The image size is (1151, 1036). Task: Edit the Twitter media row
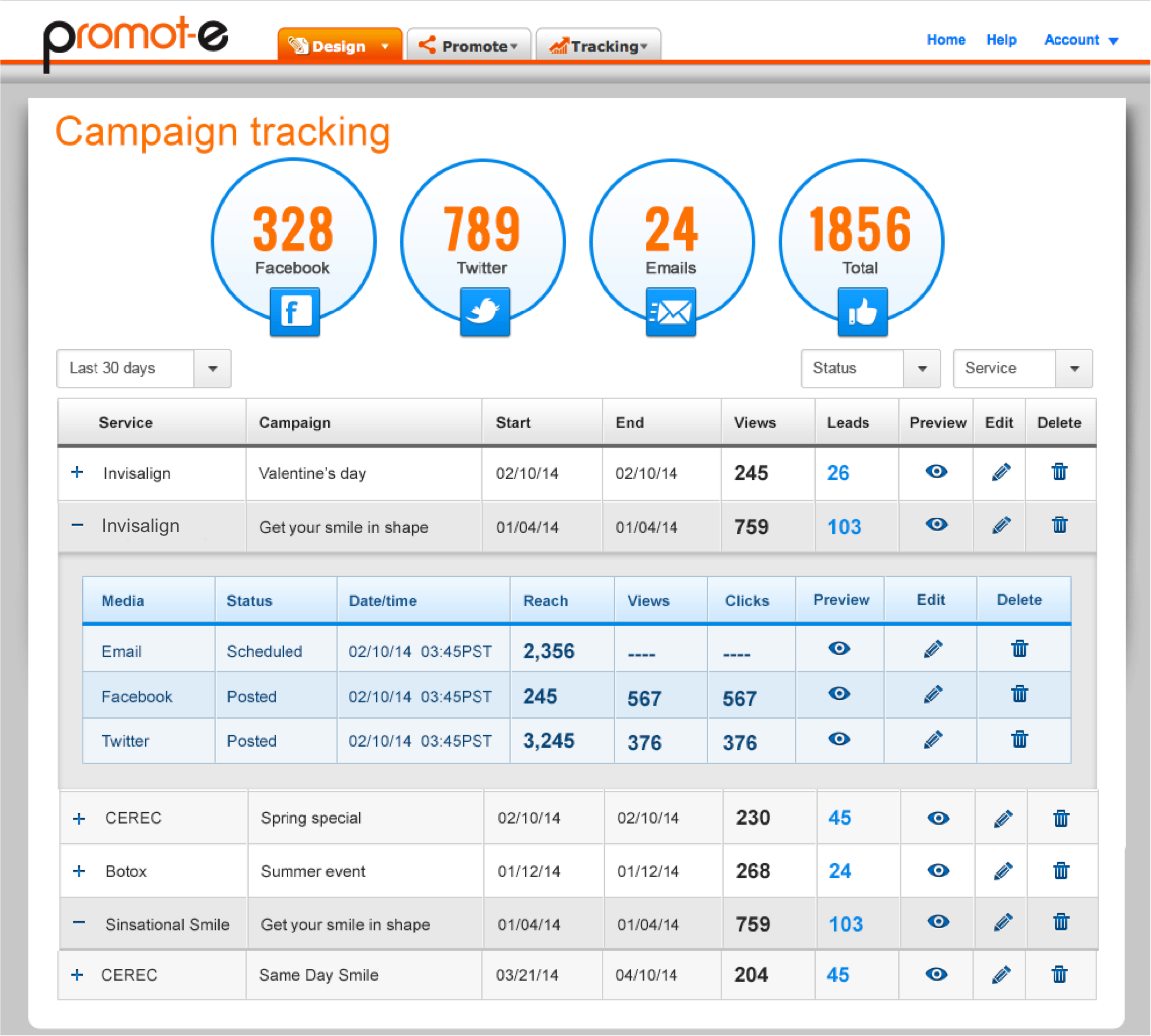pos(932,740)
